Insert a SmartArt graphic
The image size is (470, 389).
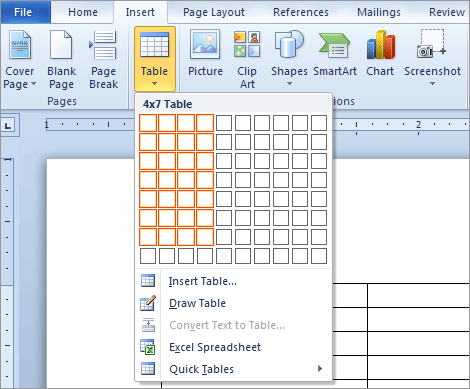point(335,54)
